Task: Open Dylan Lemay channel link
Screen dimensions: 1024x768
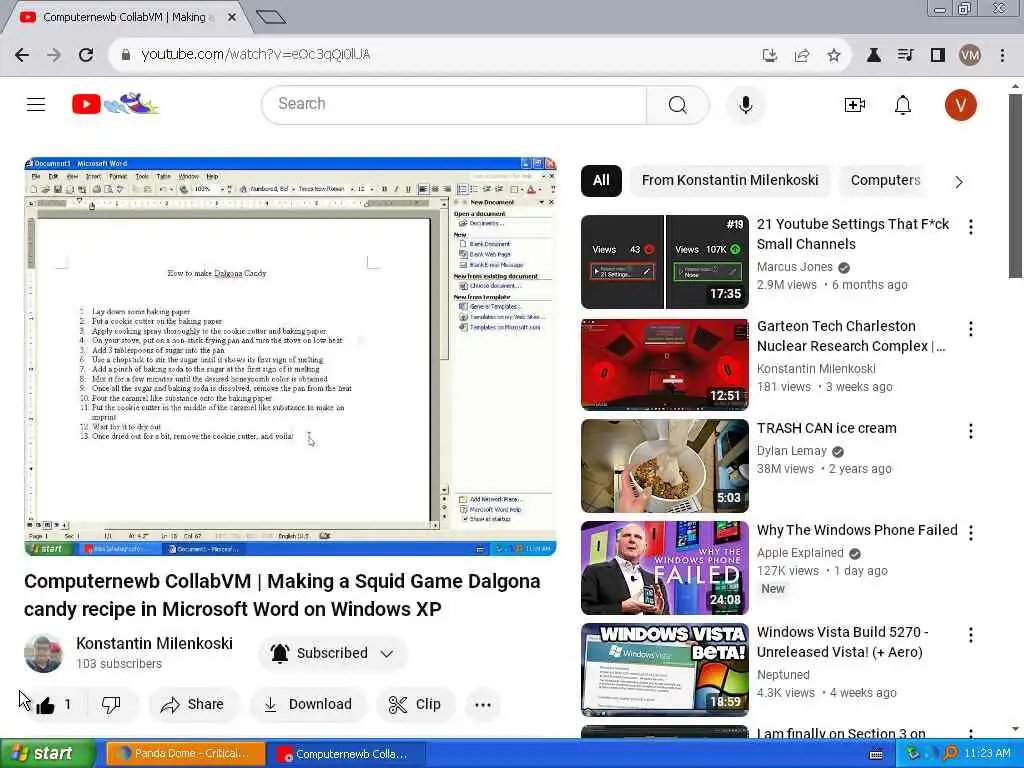Action: tap(792, 451)
